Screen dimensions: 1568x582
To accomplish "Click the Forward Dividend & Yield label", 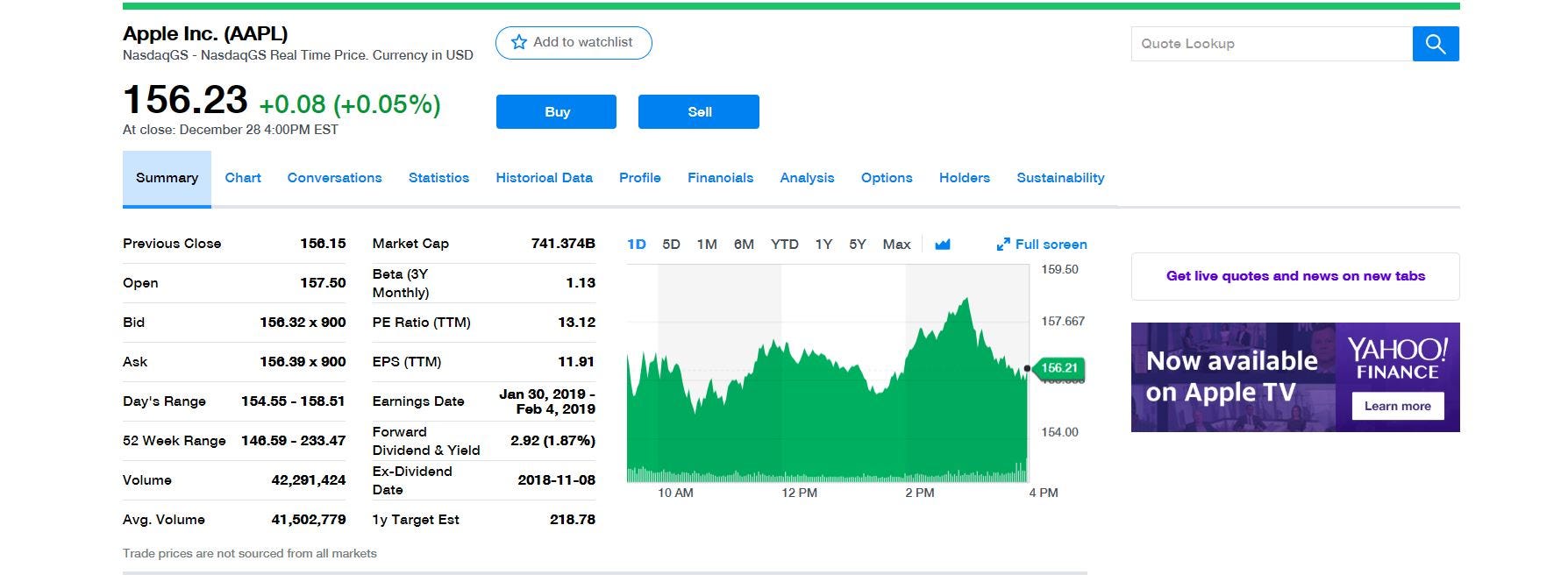I will point(426,441).
